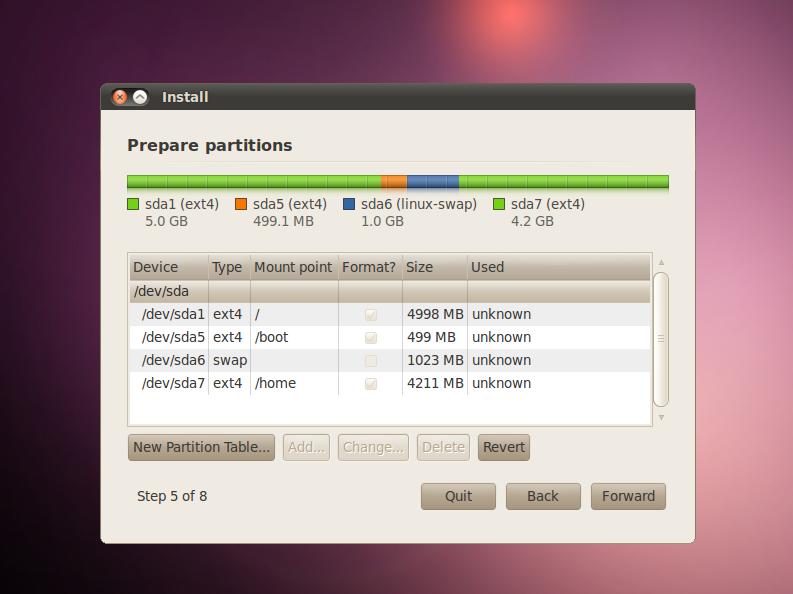Click the partition list scrollbar handle
This screenshot has height=594, width=793.
[661, 339]
